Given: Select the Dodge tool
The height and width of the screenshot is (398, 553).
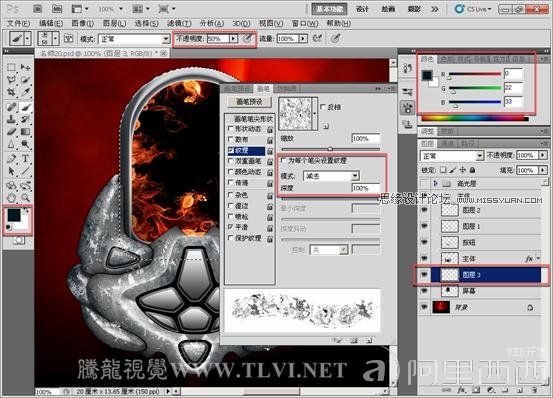Looking at the screenshot, I should point(25,144).
